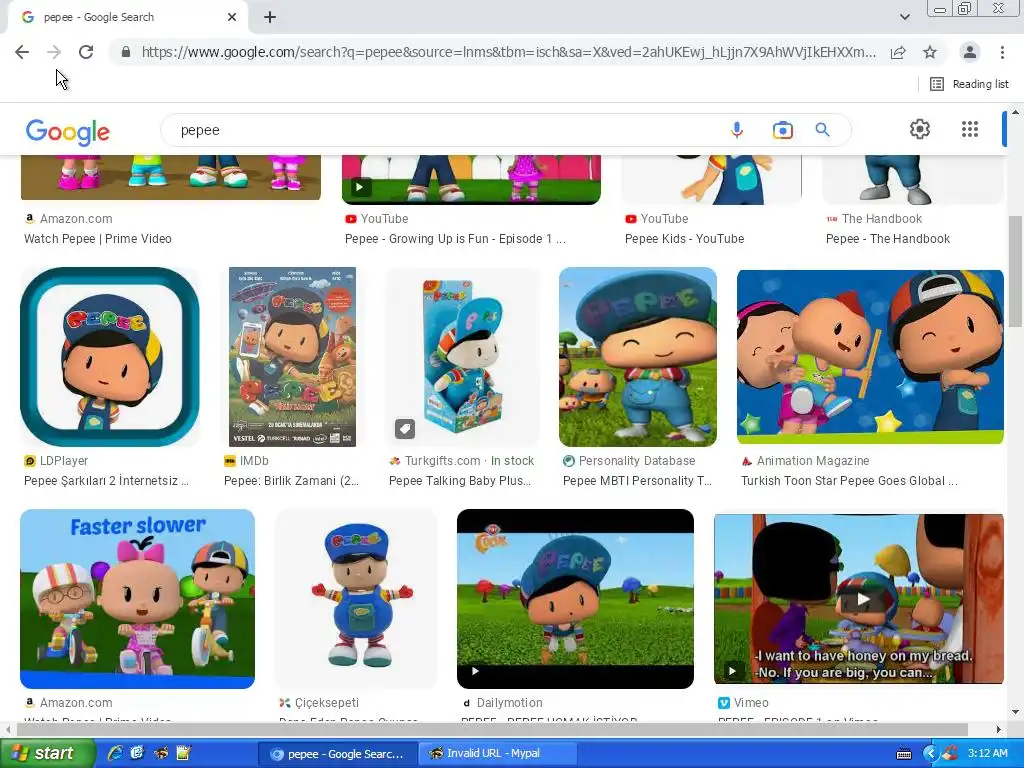Search by image with the camera icon
Viewport: 1024px width, 768px height.
782,130
